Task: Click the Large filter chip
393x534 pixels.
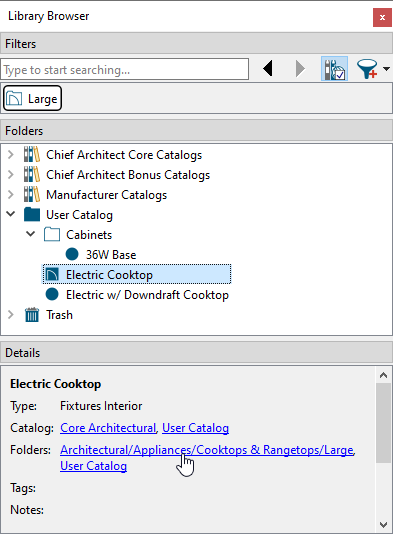Action: pyautogui.click(x=33, y=98)
